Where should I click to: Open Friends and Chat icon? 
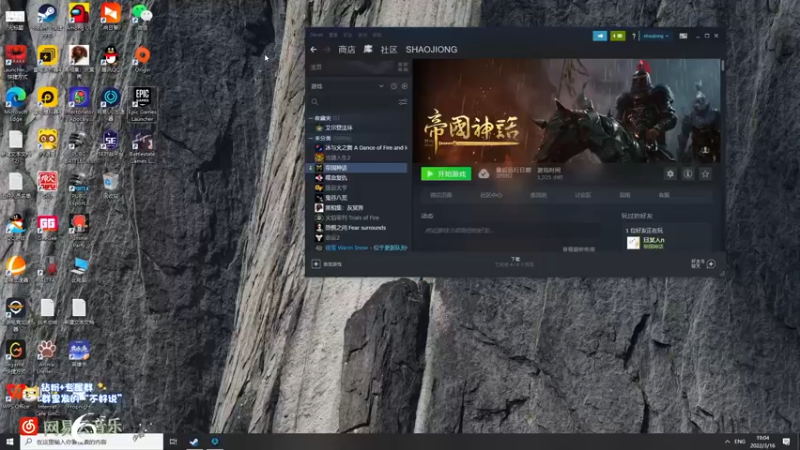pyautogui.click(x=711, y=264)
